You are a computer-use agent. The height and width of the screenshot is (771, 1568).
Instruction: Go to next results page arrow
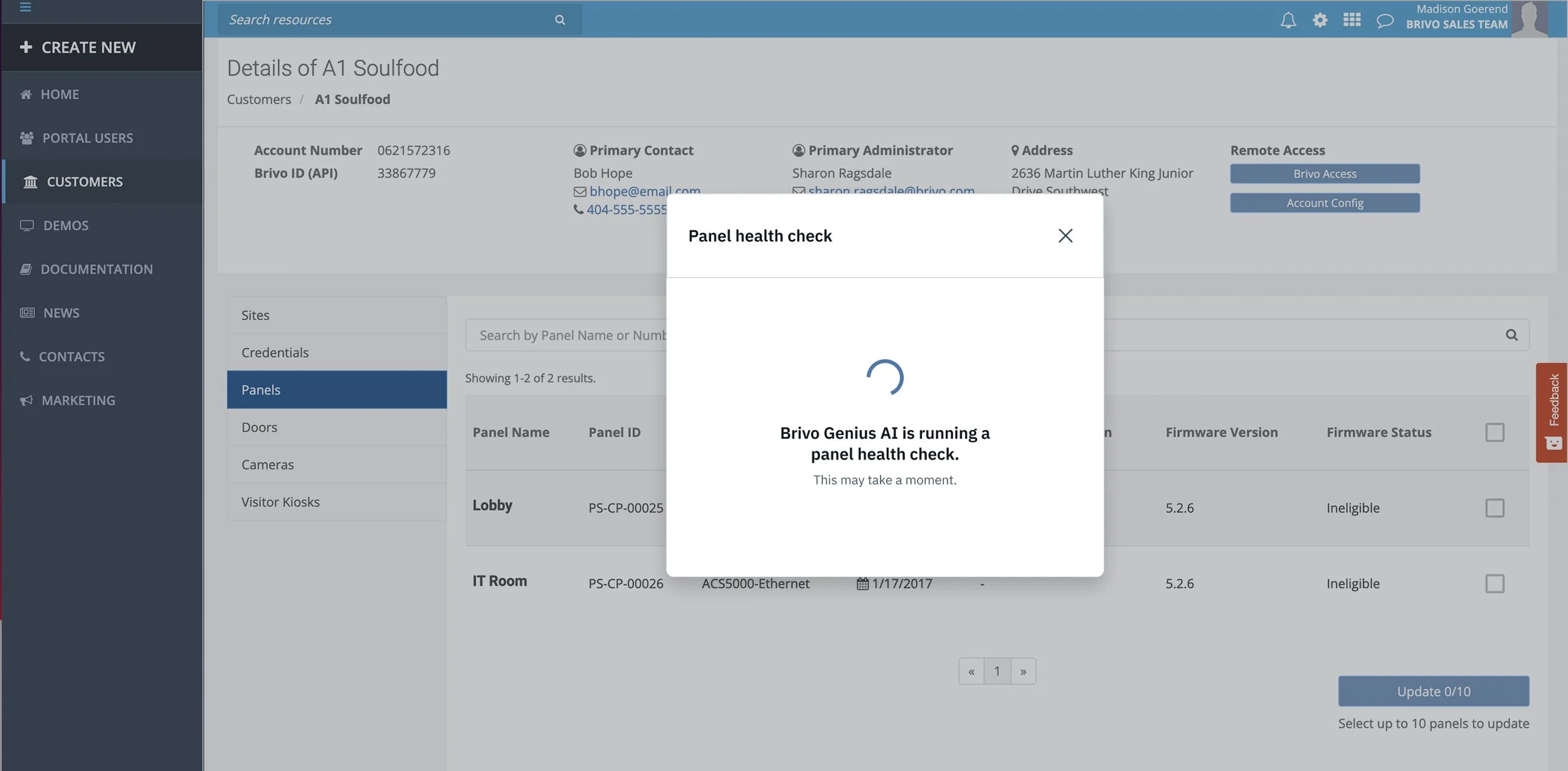coord(1023,671)
